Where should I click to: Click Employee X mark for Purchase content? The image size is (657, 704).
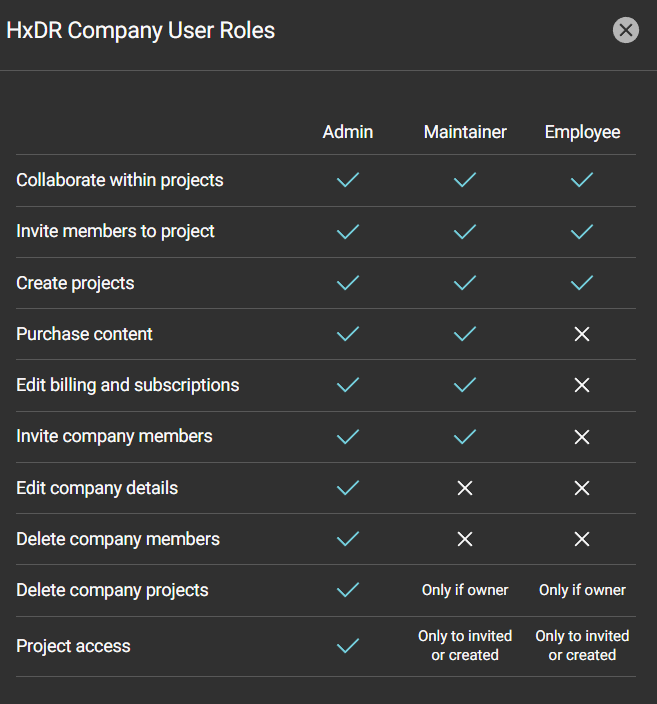(582, 334)
